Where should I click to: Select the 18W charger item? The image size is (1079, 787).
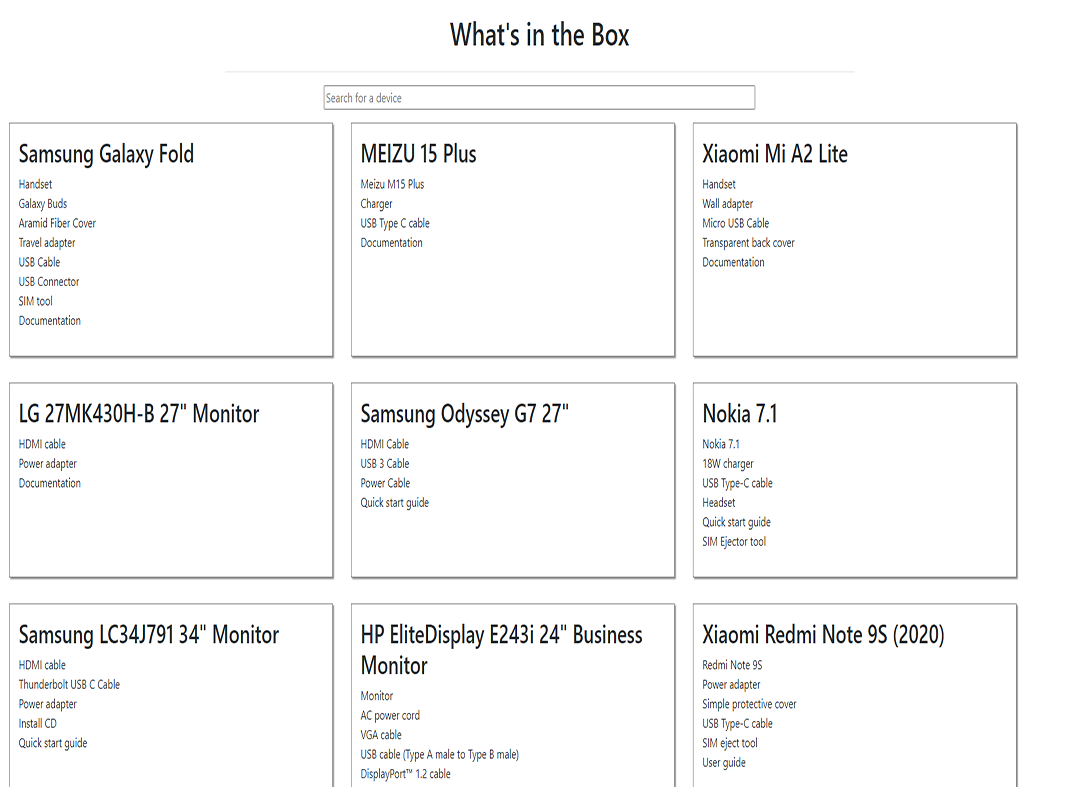click(727, 464)
